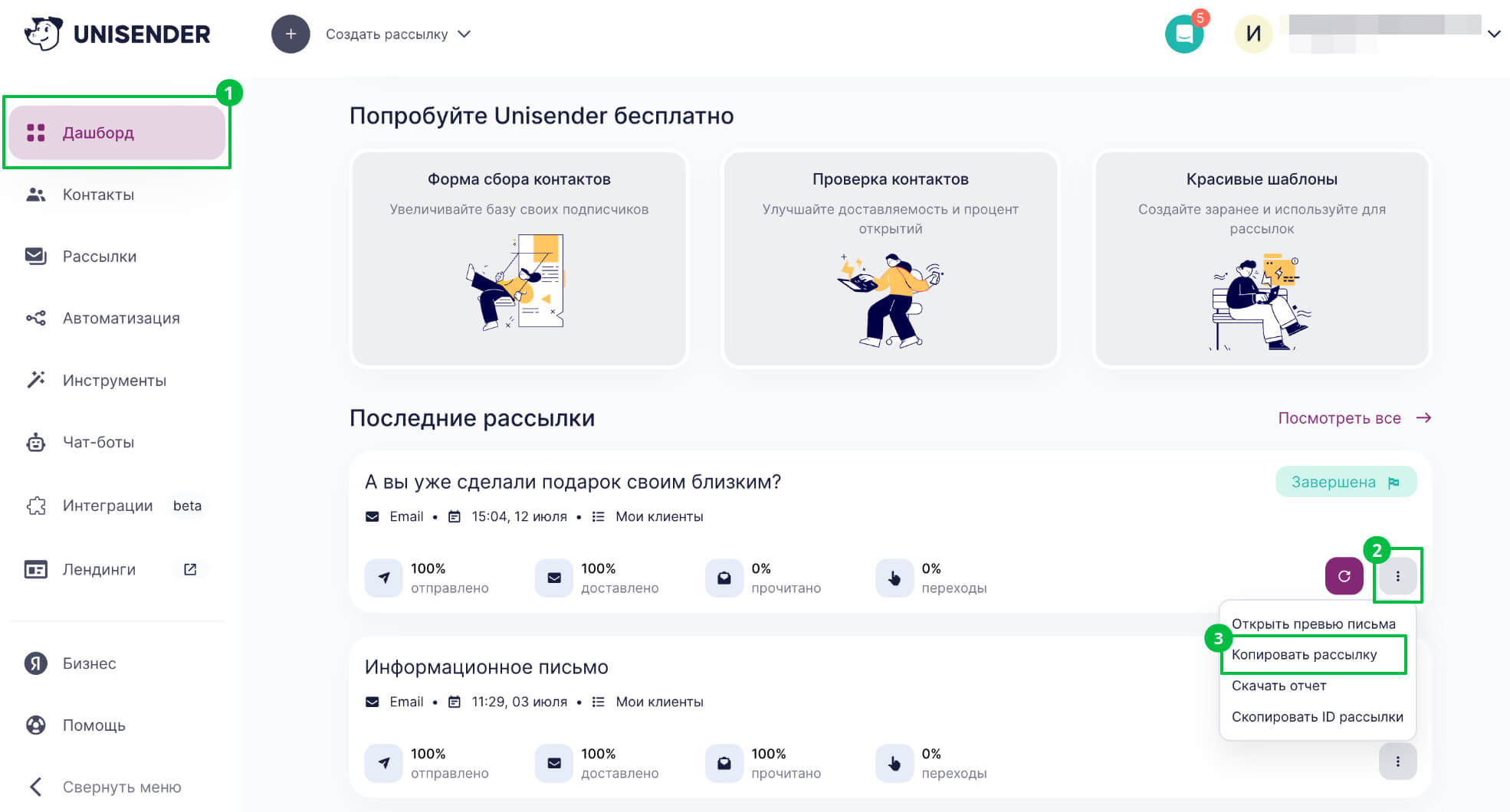
Task: Click доставлено envelope icon in first campaign
Action: click(554, 578)
